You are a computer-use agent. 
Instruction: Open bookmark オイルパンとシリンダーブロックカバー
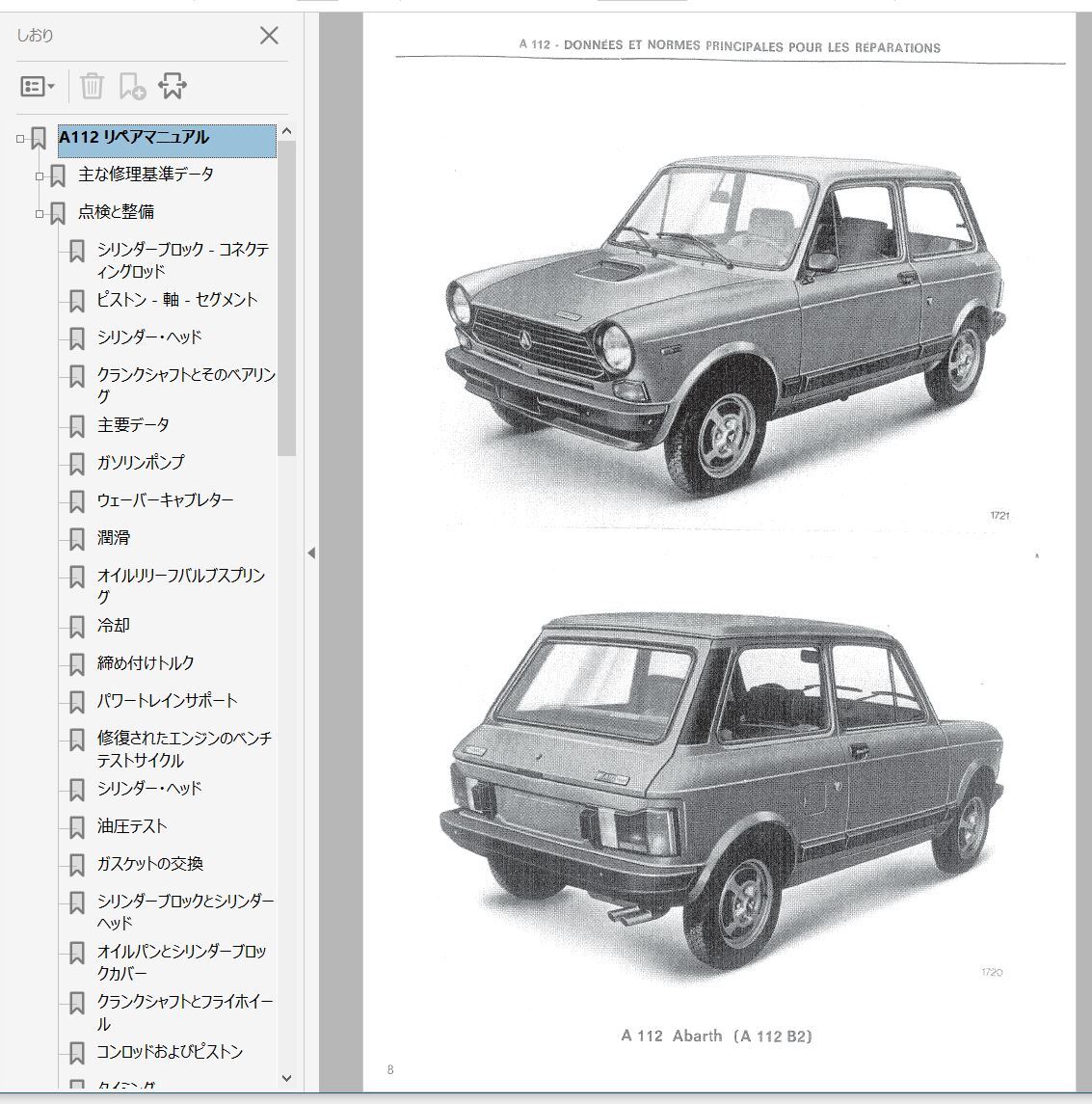pyautogui.click(x=181, y=962)
